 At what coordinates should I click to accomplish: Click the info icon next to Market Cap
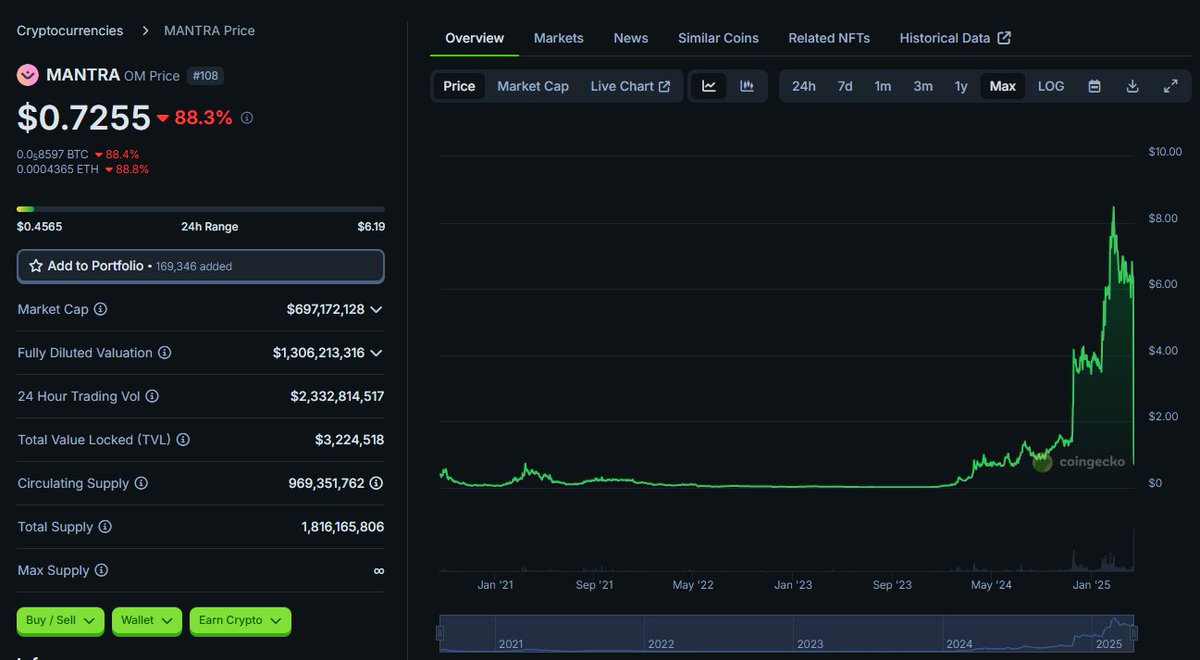pyautogui.click(x=99, y=309)
